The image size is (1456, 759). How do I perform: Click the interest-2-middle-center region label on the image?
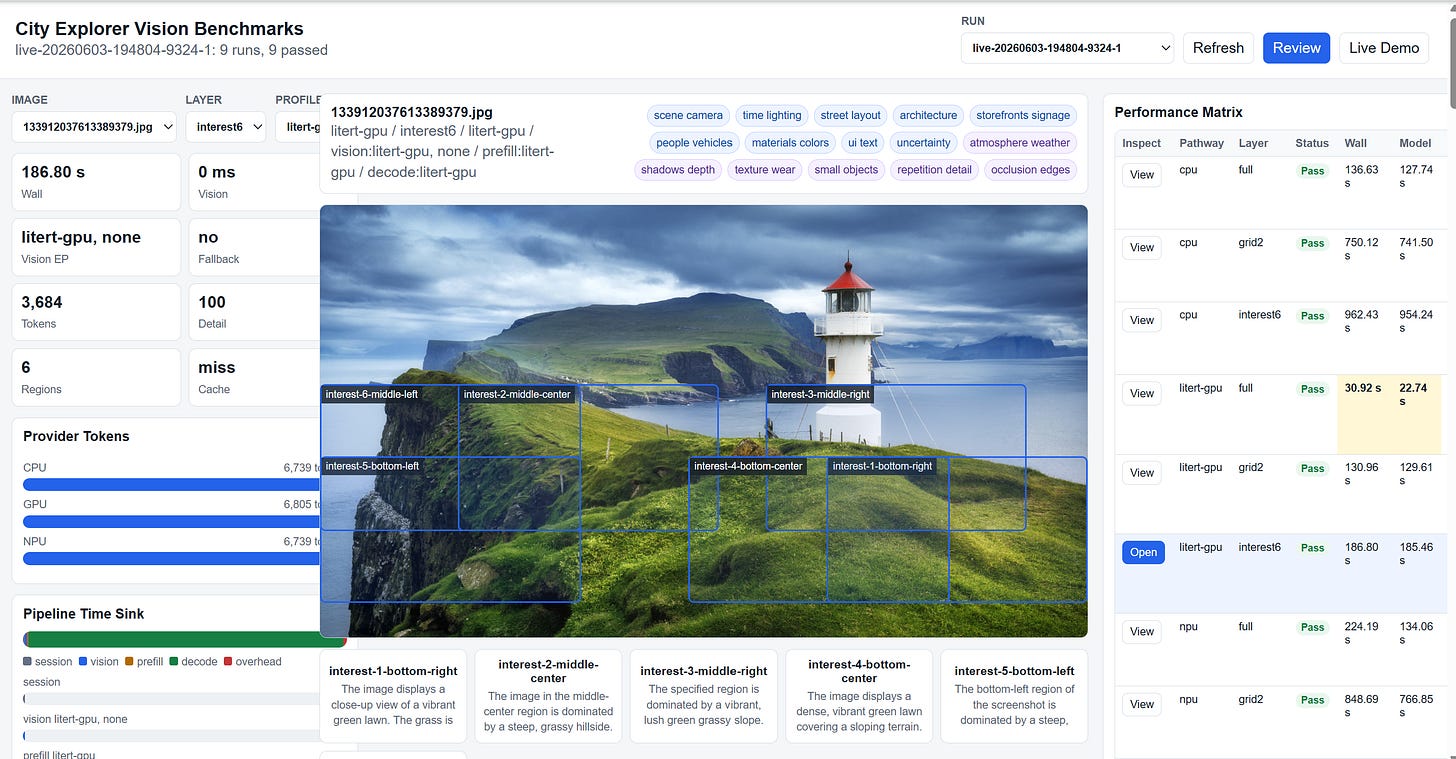click(x=517, y=394)
